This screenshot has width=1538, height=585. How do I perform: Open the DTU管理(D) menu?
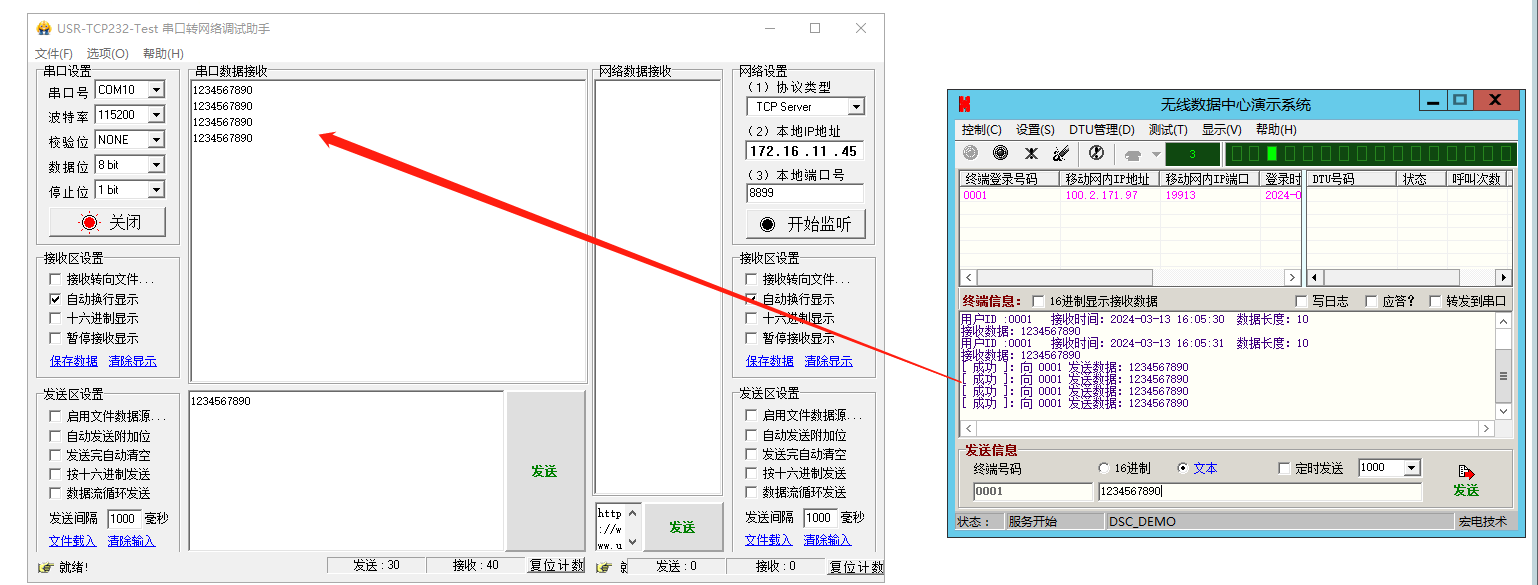coord(1101,130)
